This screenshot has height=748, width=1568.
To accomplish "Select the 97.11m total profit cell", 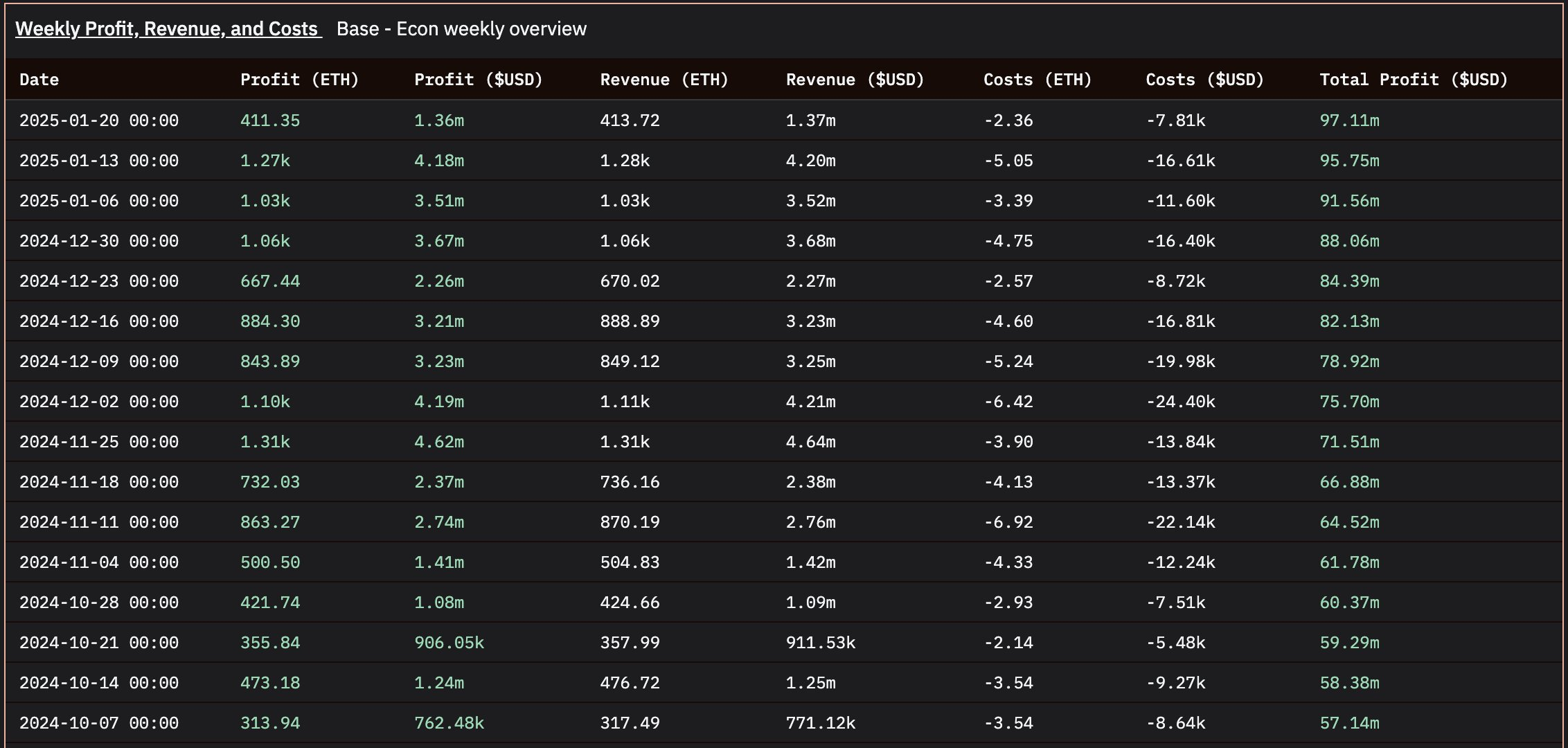I will tap(1348, 121).
